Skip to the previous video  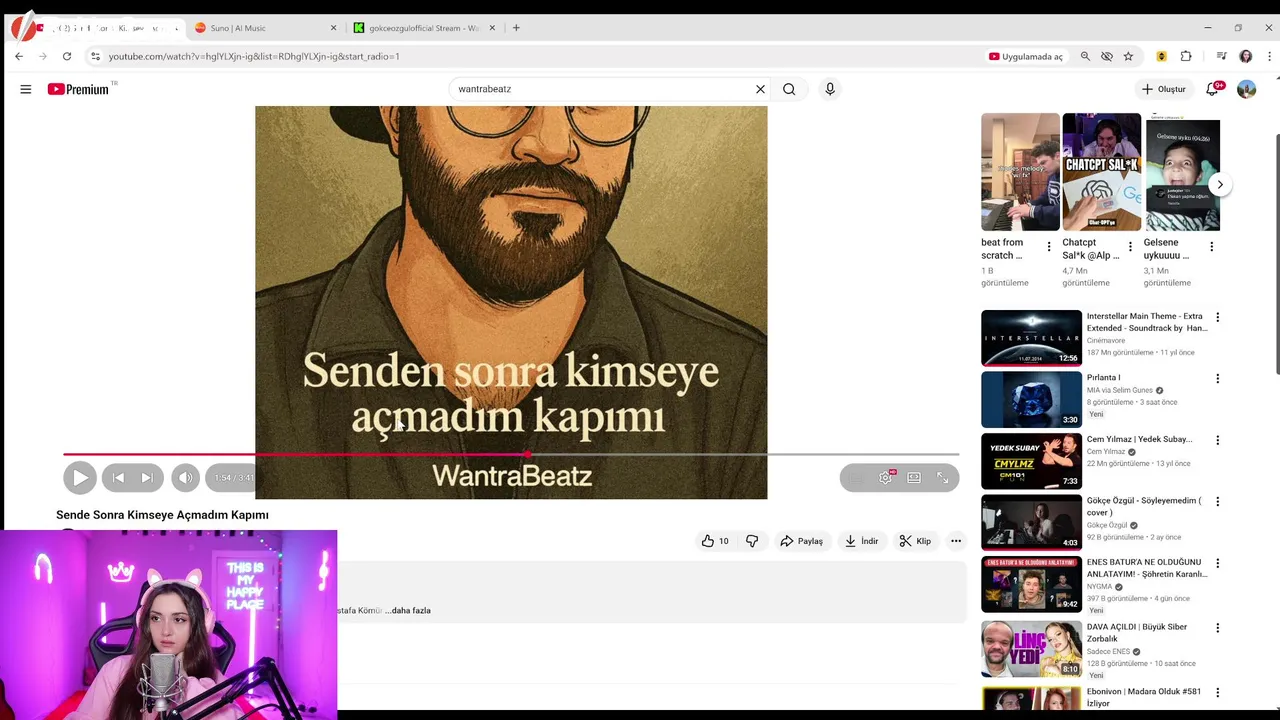click(118, 478)
